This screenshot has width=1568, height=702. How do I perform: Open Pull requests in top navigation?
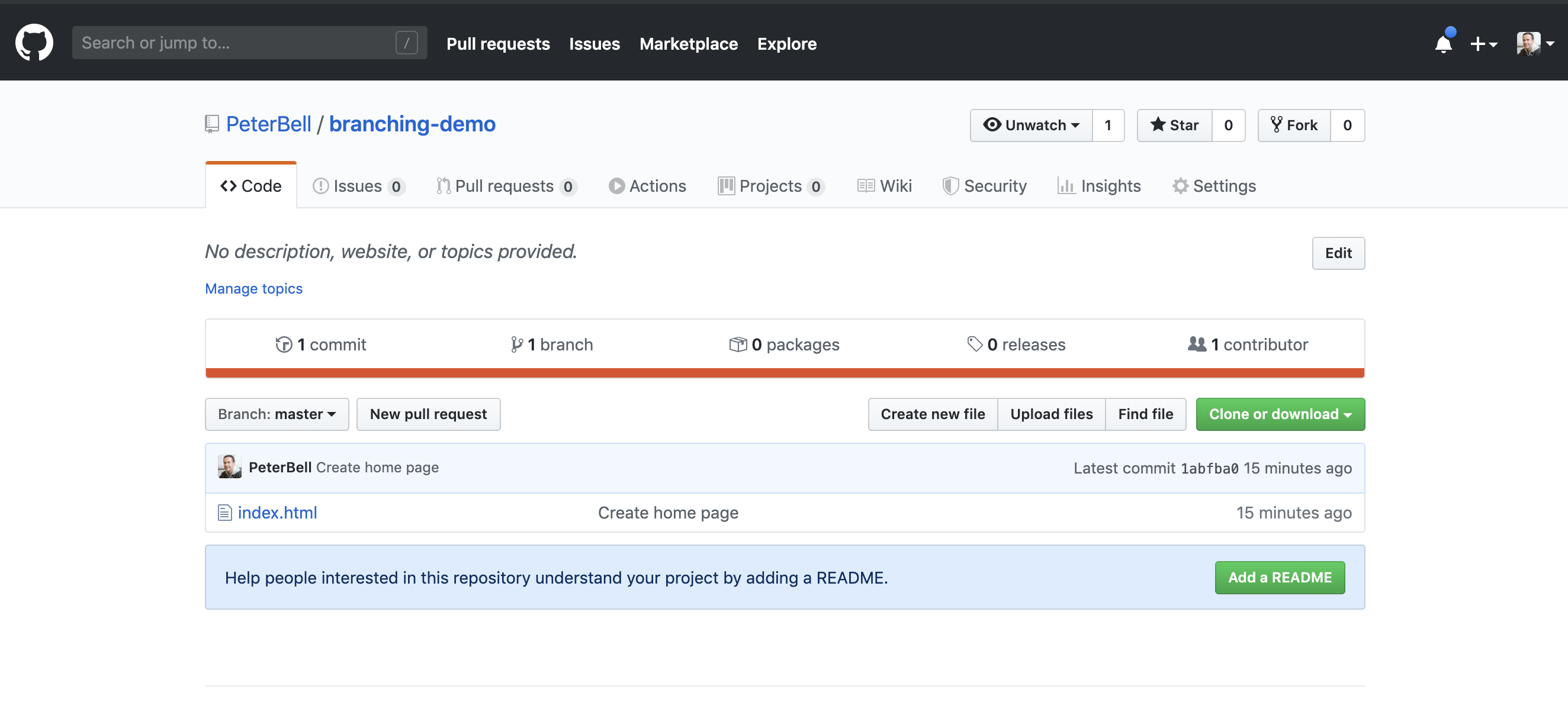tap(498, 44)
